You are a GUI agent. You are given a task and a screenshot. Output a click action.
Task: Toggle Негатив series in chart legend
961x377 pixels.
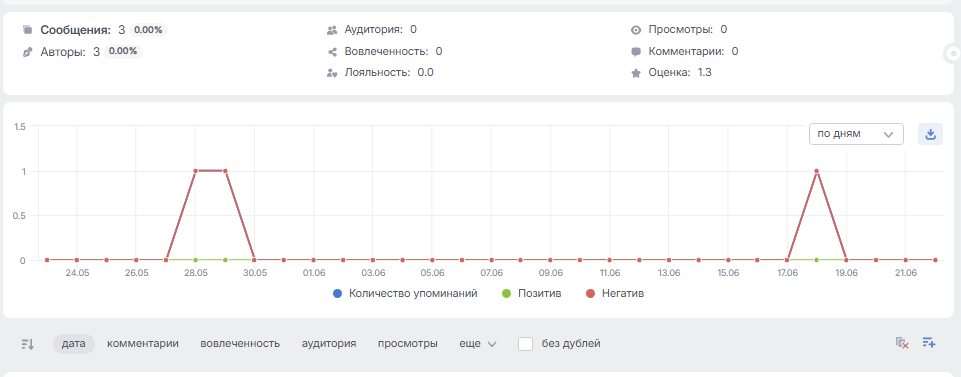[x=615, y=294]
